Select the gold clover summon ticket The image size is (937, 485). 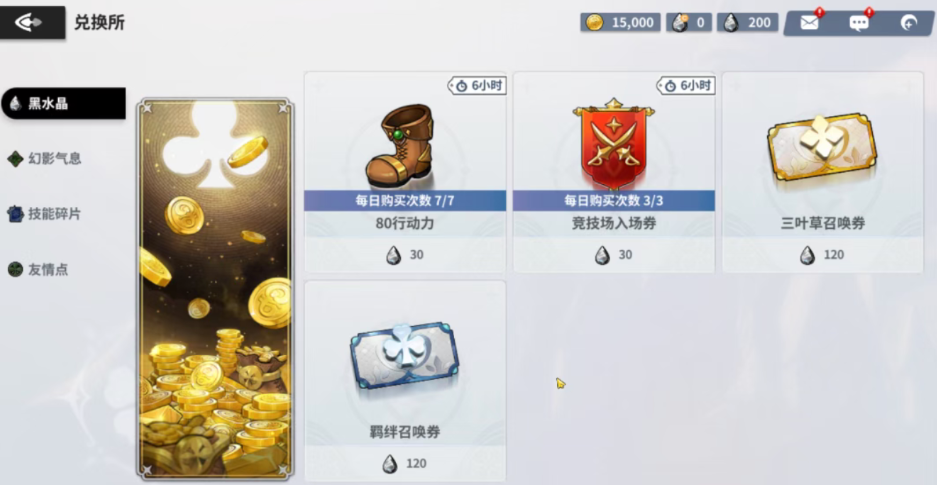tap(822, 147)
